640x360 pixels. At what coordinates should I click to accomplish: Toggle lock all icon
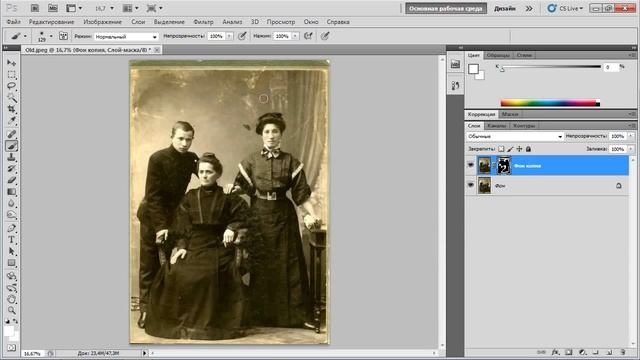[x=528, y=149]
